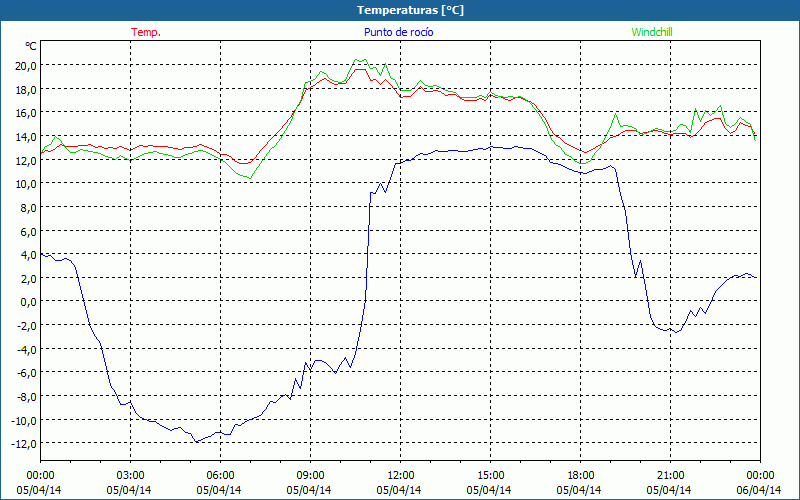800x500 pixels.
Task: Click the Temperaturas [°C] chart title
Action: tap(410, 10)
